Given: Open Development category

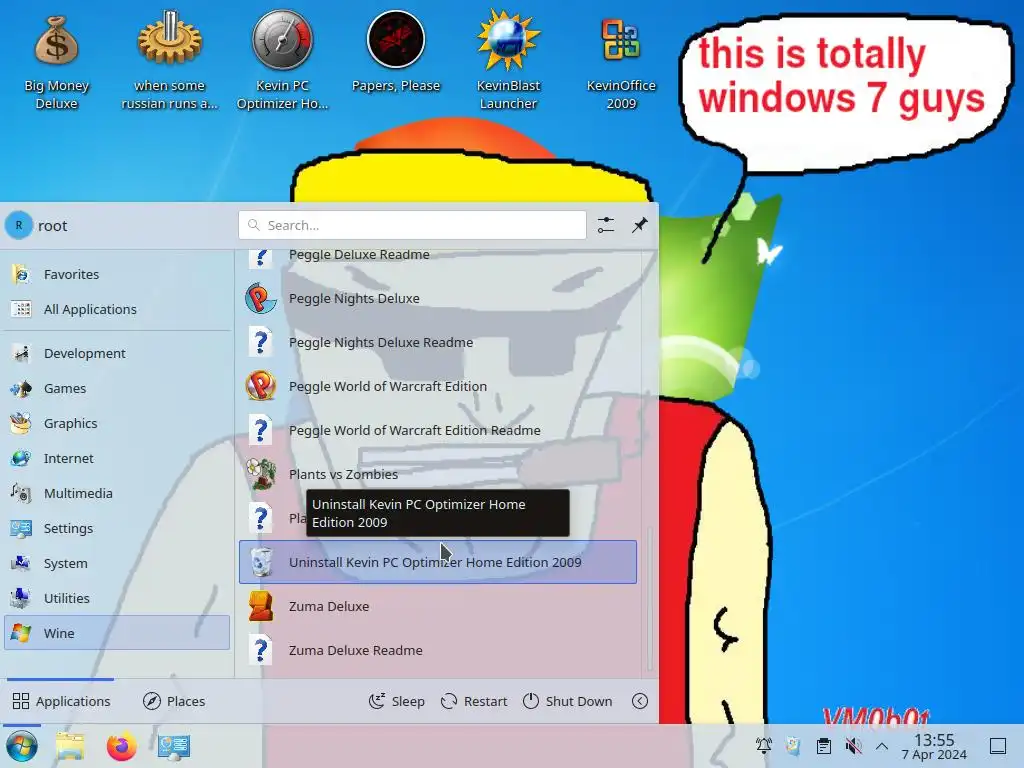Looking at the screenshot, I should [x=117, y=353].
